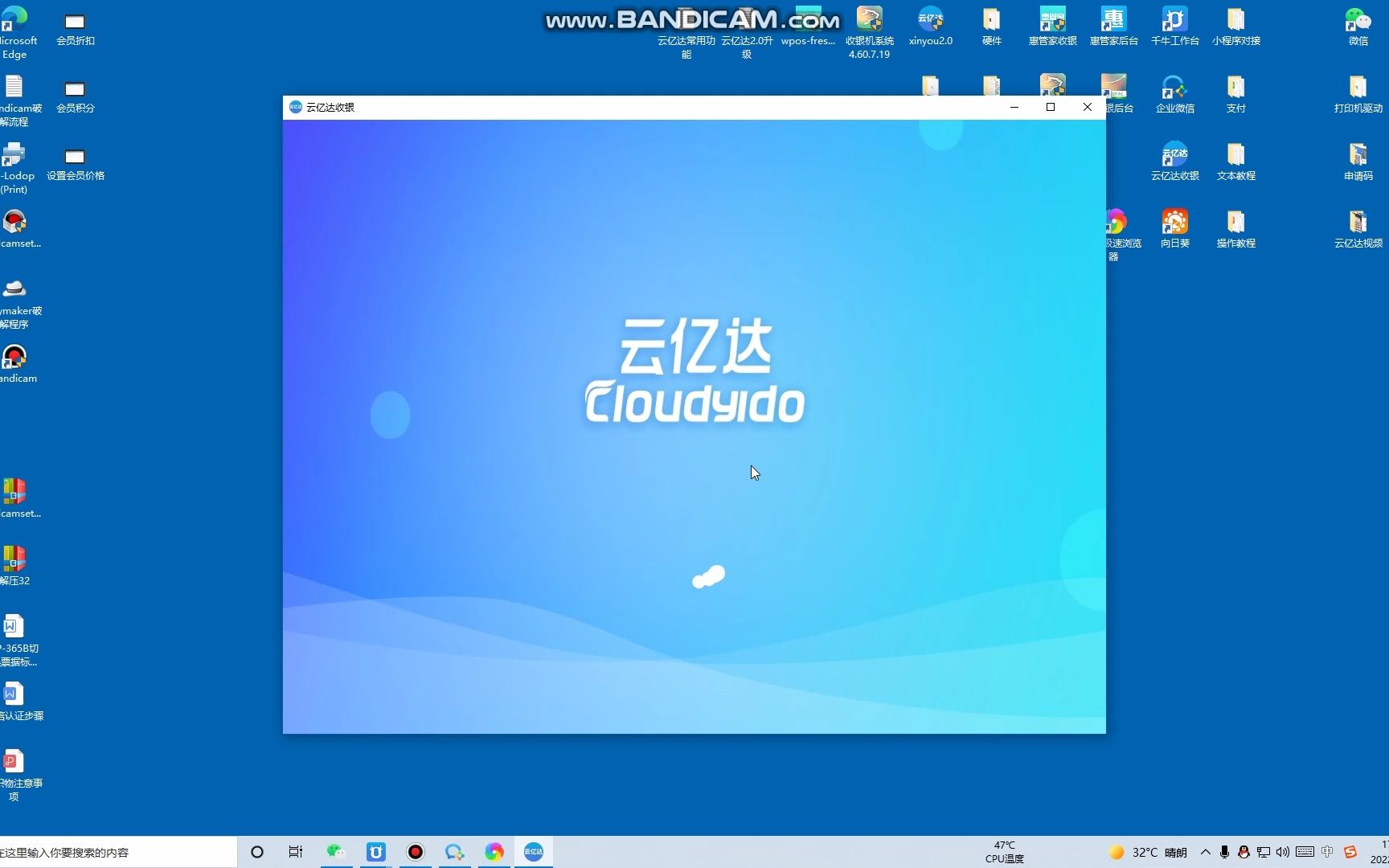This screenshot has width=1389, height=868.
Task: Click the touch keyboard tray icon
Action: click(x=1305, y=852)
